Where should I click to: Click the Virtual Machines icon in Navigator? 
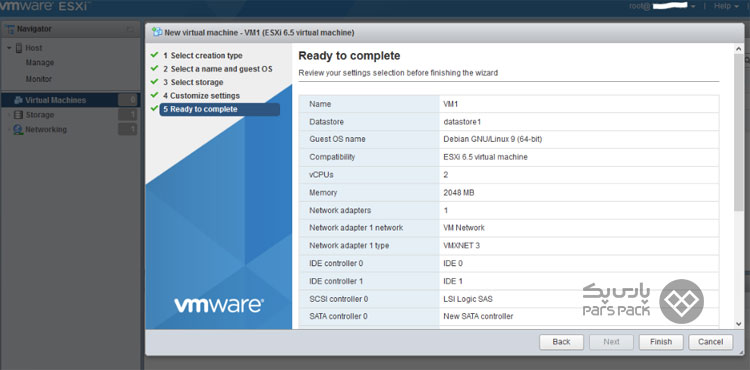click(x=18, y=100)
